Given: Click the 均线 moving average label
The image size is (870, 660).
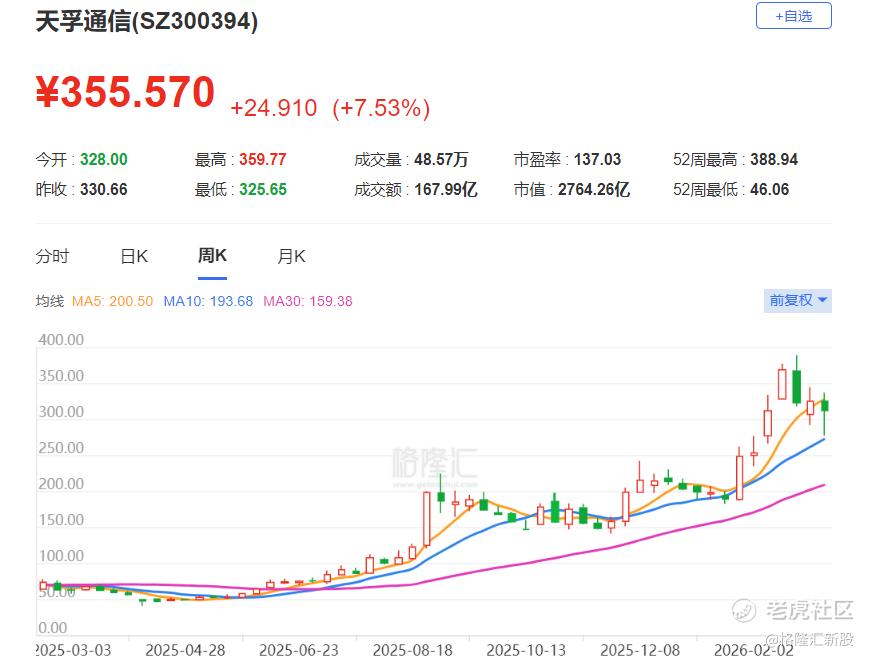Looking at the screenshot, I should point(50,301).
